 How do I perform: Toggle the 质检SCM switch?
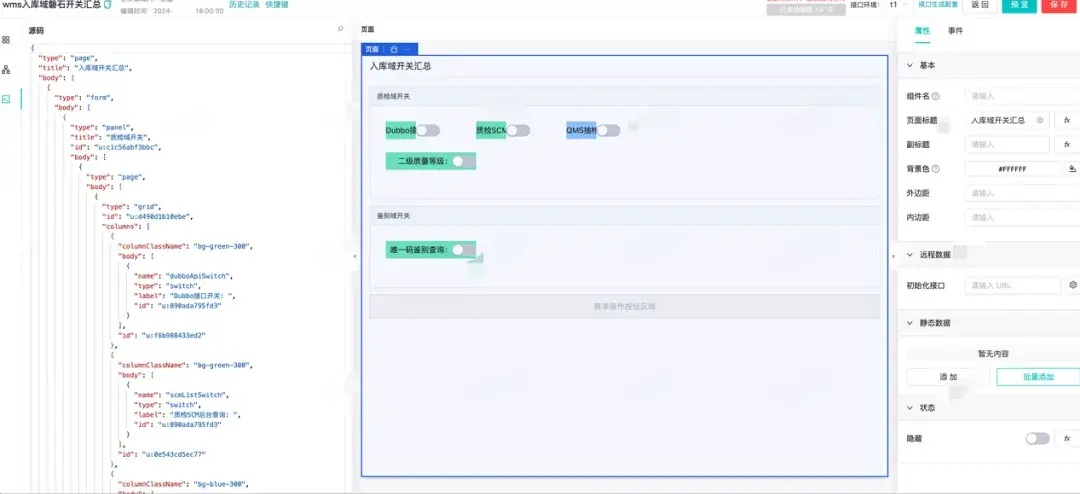[x=518, y=130]
